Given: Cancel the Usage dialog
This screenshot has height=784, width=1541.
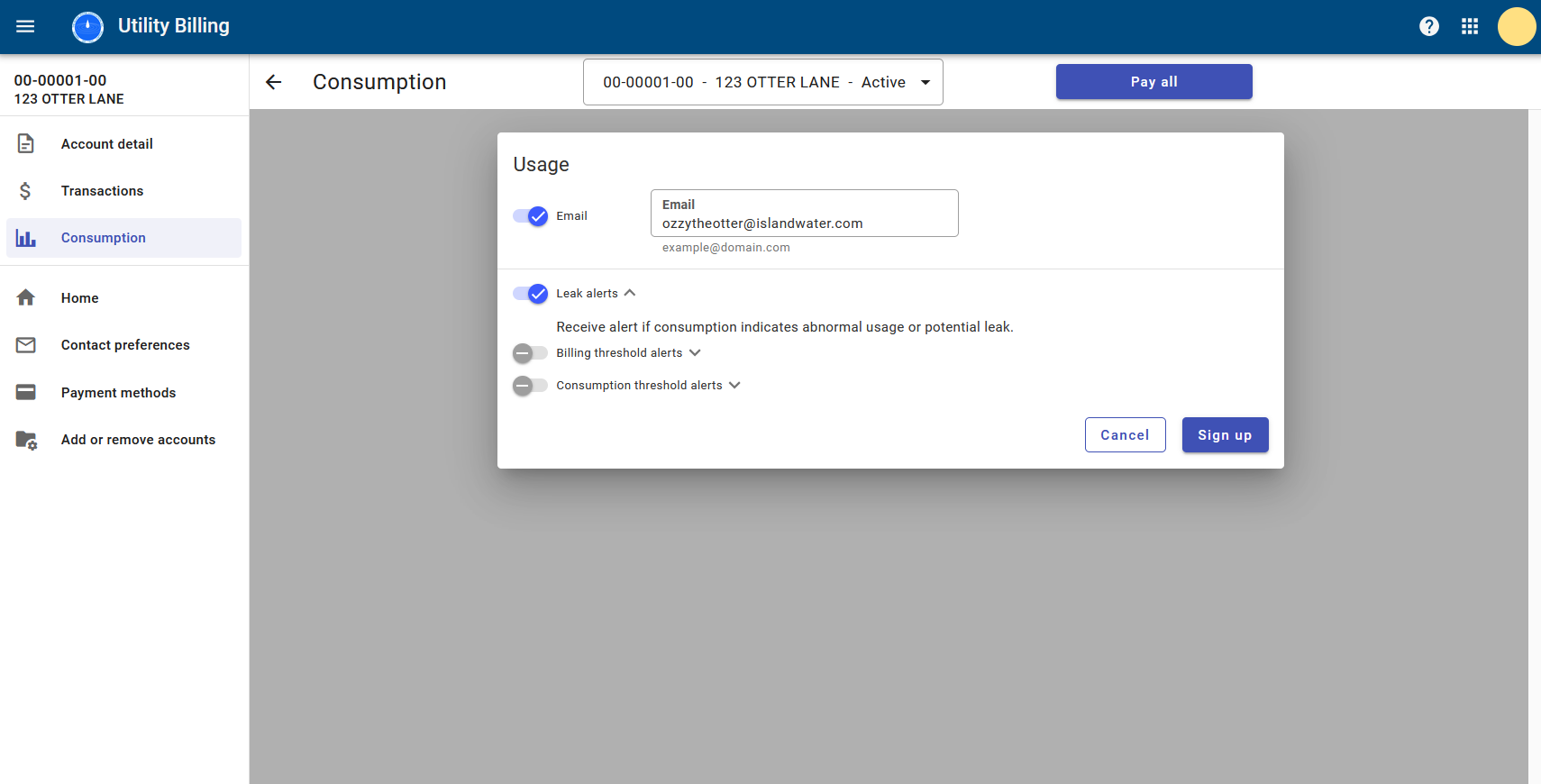Looking at the screenshot, I should (x=1126, y=435).
